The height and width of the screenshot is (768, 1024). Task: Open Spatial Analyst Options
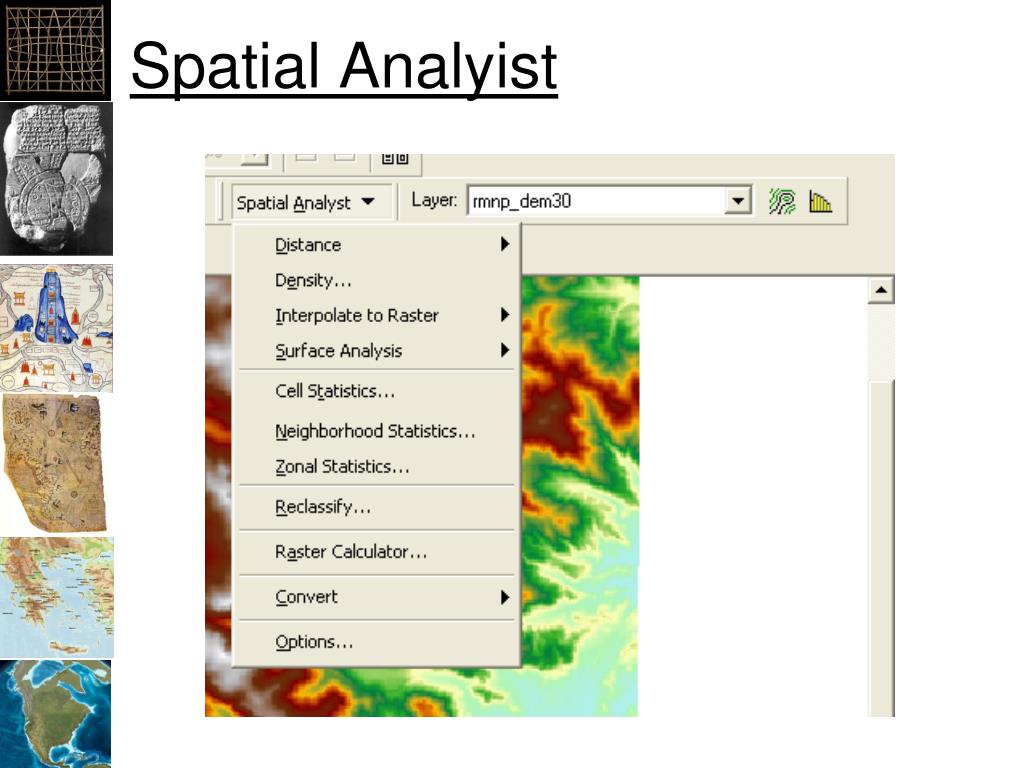[376, 642]
